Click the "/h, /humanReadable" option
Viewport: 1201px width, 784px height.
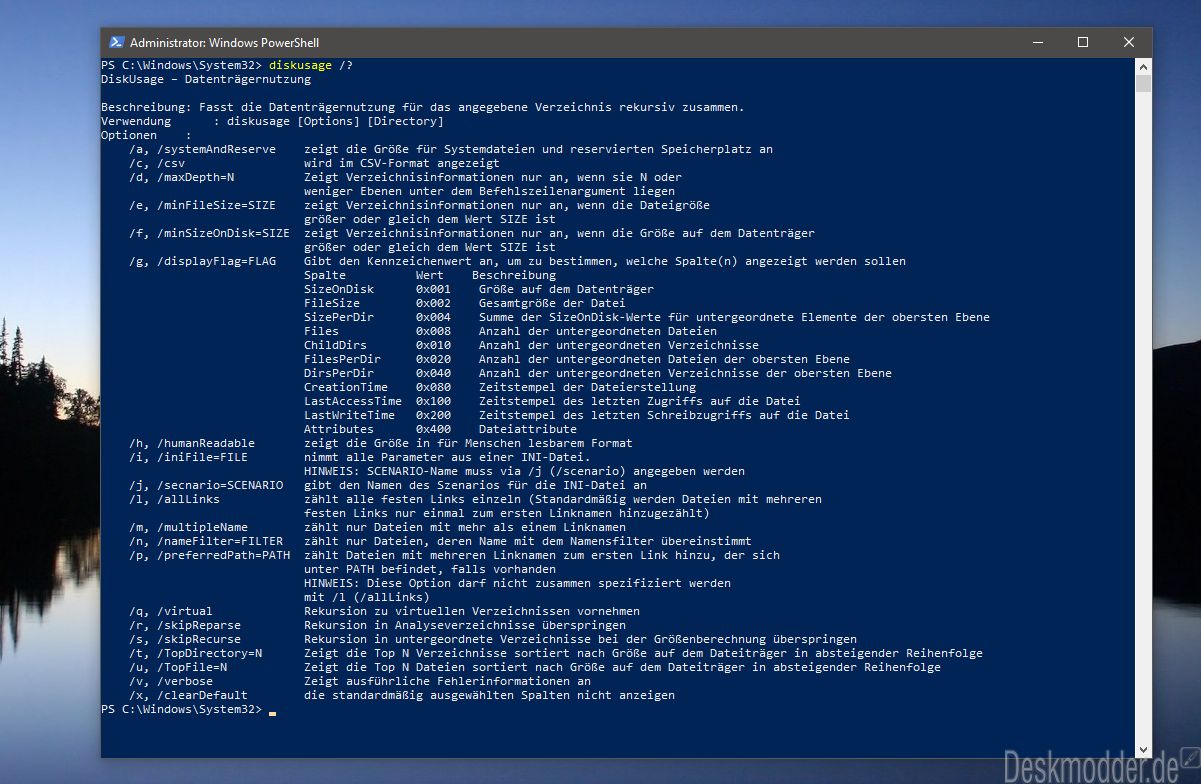pyautogui.click(x=192, y=443)
